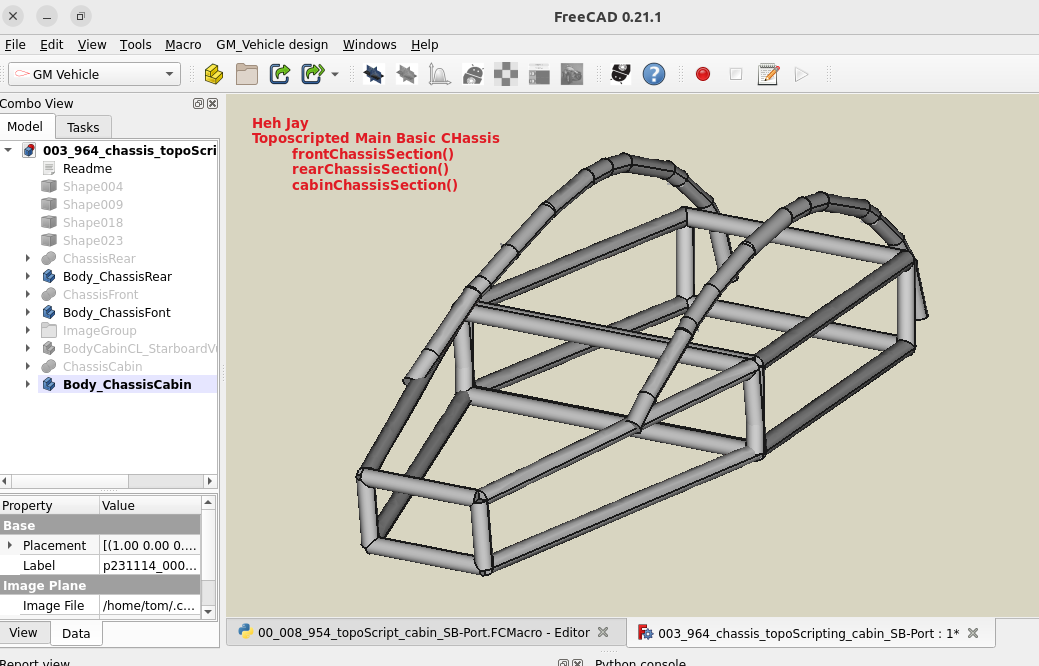The image size is (1039, 666).
Task: Open the GM Vehicle workbench selector
Action: [x=94, y=74]
